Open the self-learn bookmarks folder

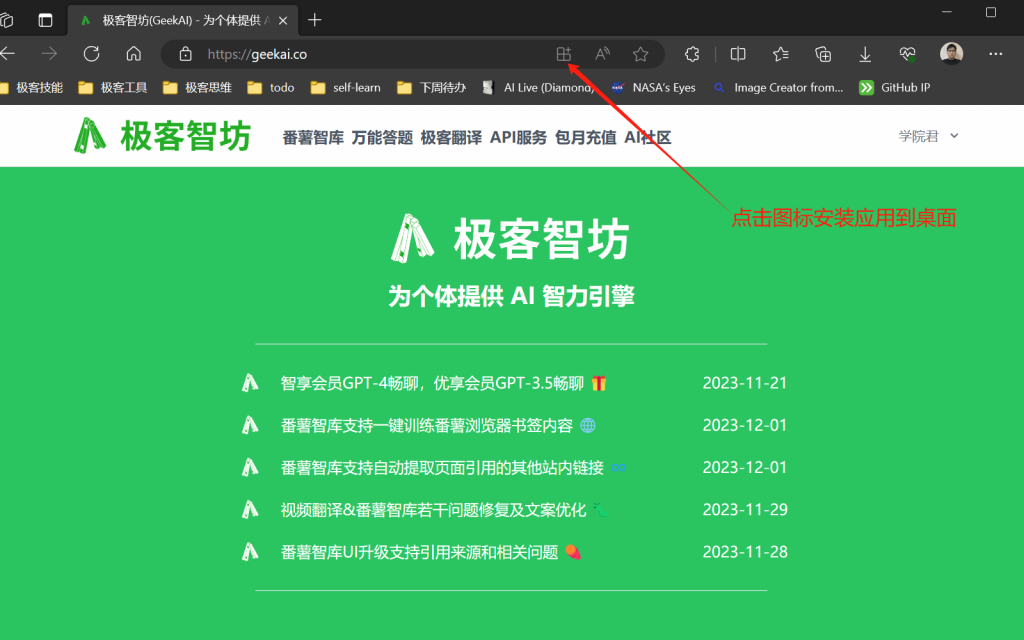point(345,88)
